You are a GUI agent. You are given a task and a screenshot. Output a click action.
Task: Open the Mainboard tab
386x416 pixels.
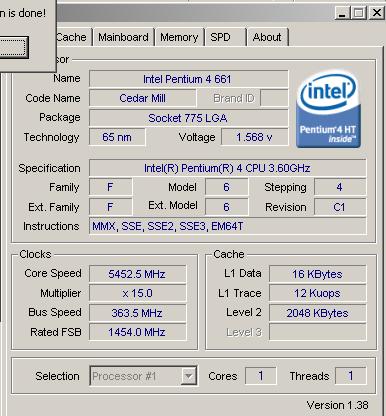tap(123, 37)
